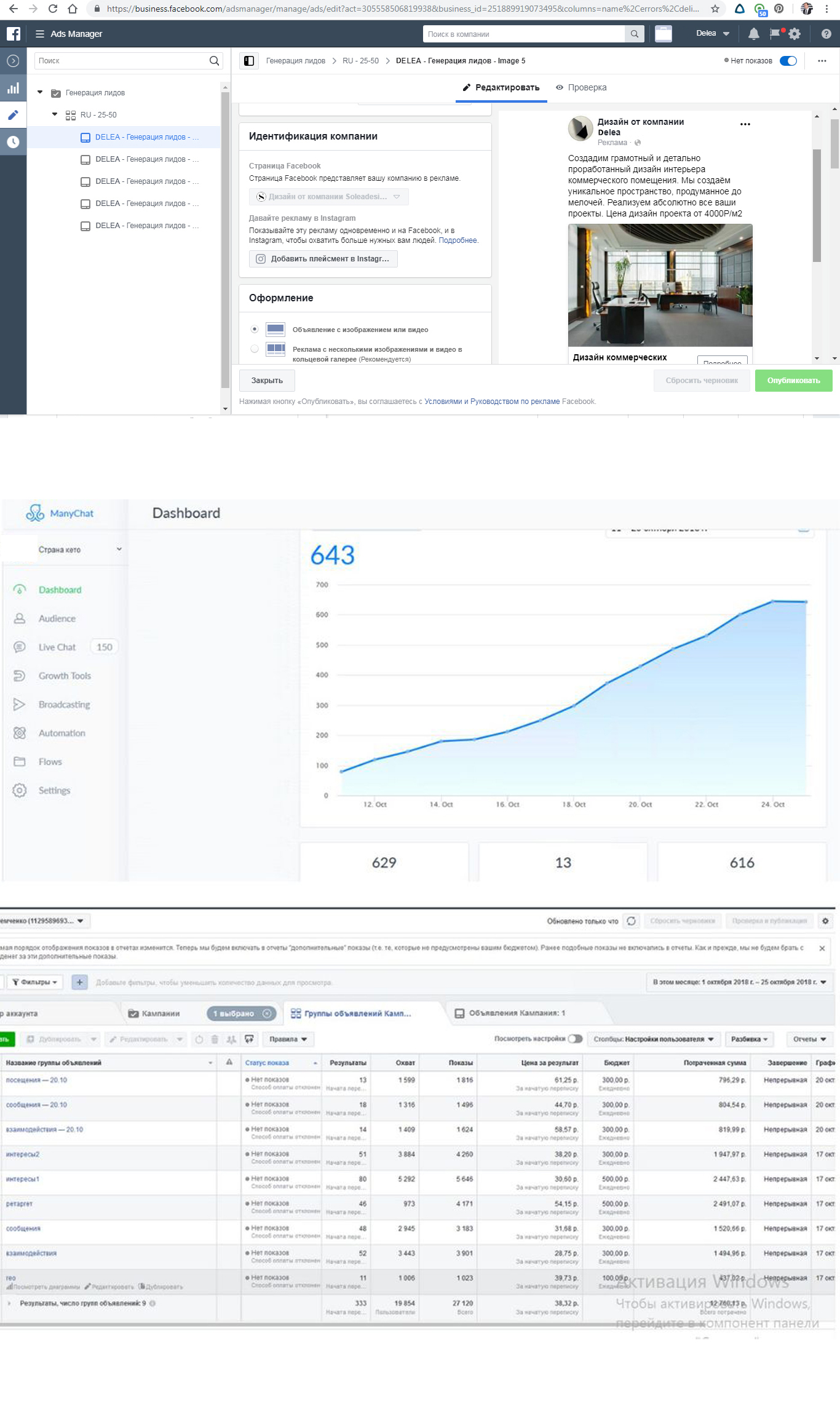Open the settings gear in Facebook header
This screenshot has width=840, height=1418.
794,34
